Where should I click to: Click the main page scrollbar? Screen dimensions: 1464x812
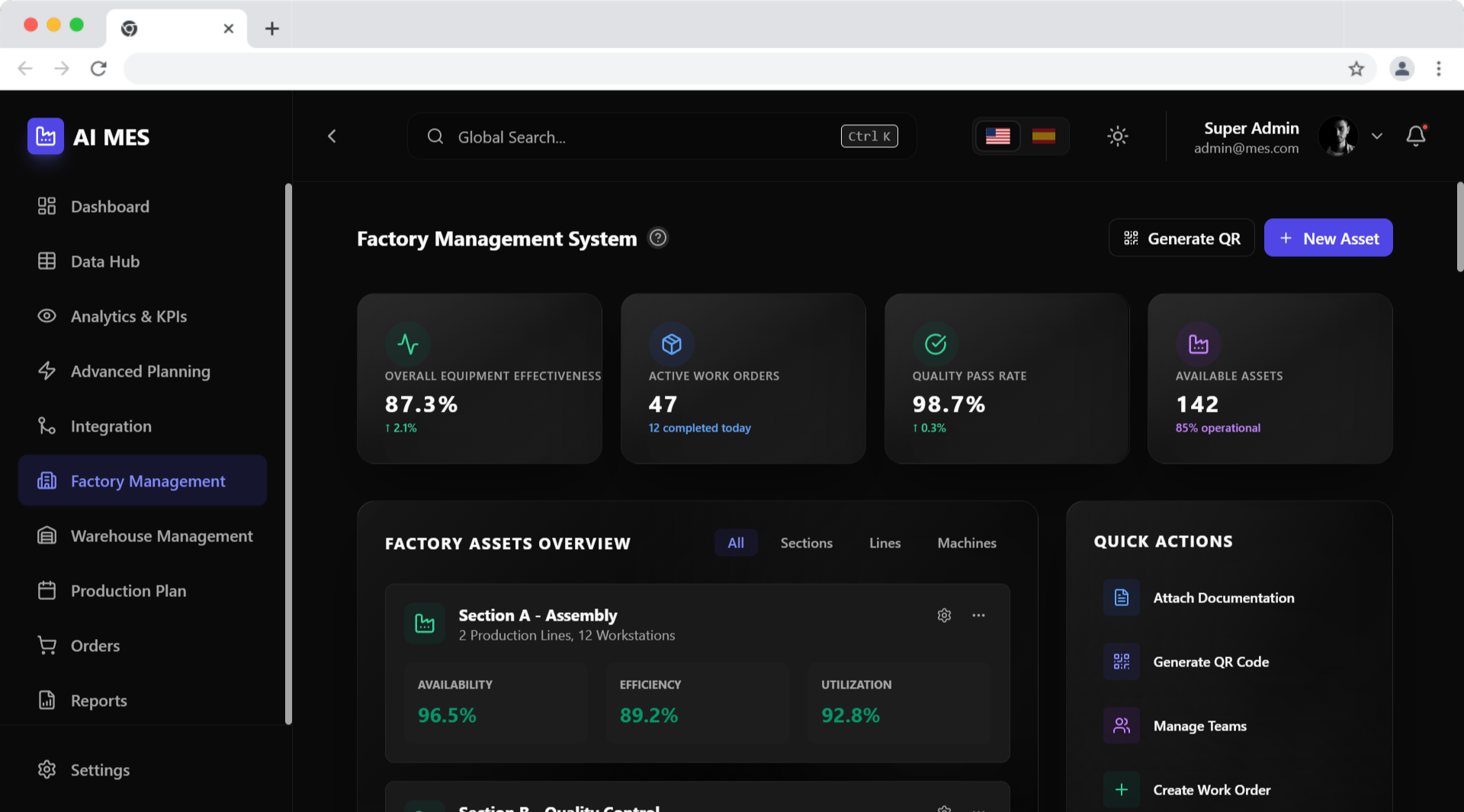coord(1459,226)
